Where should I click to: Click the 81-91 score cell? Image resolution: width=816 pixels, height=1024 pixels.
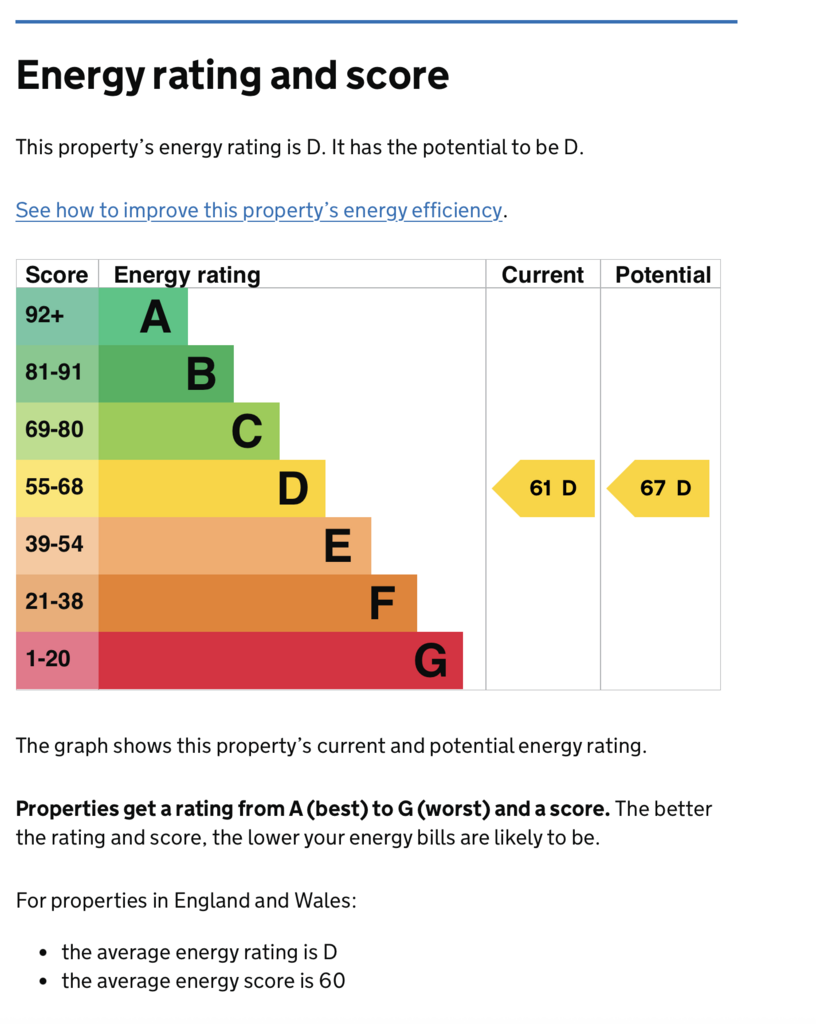tap(57, 374)
